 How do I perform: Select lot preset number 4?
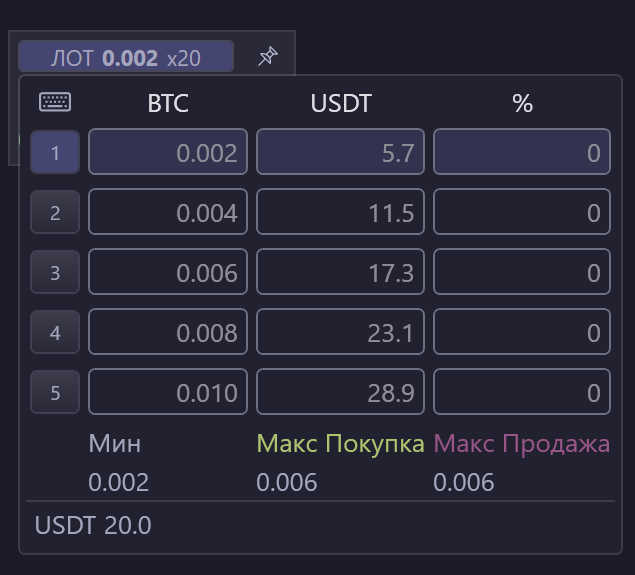55,332
